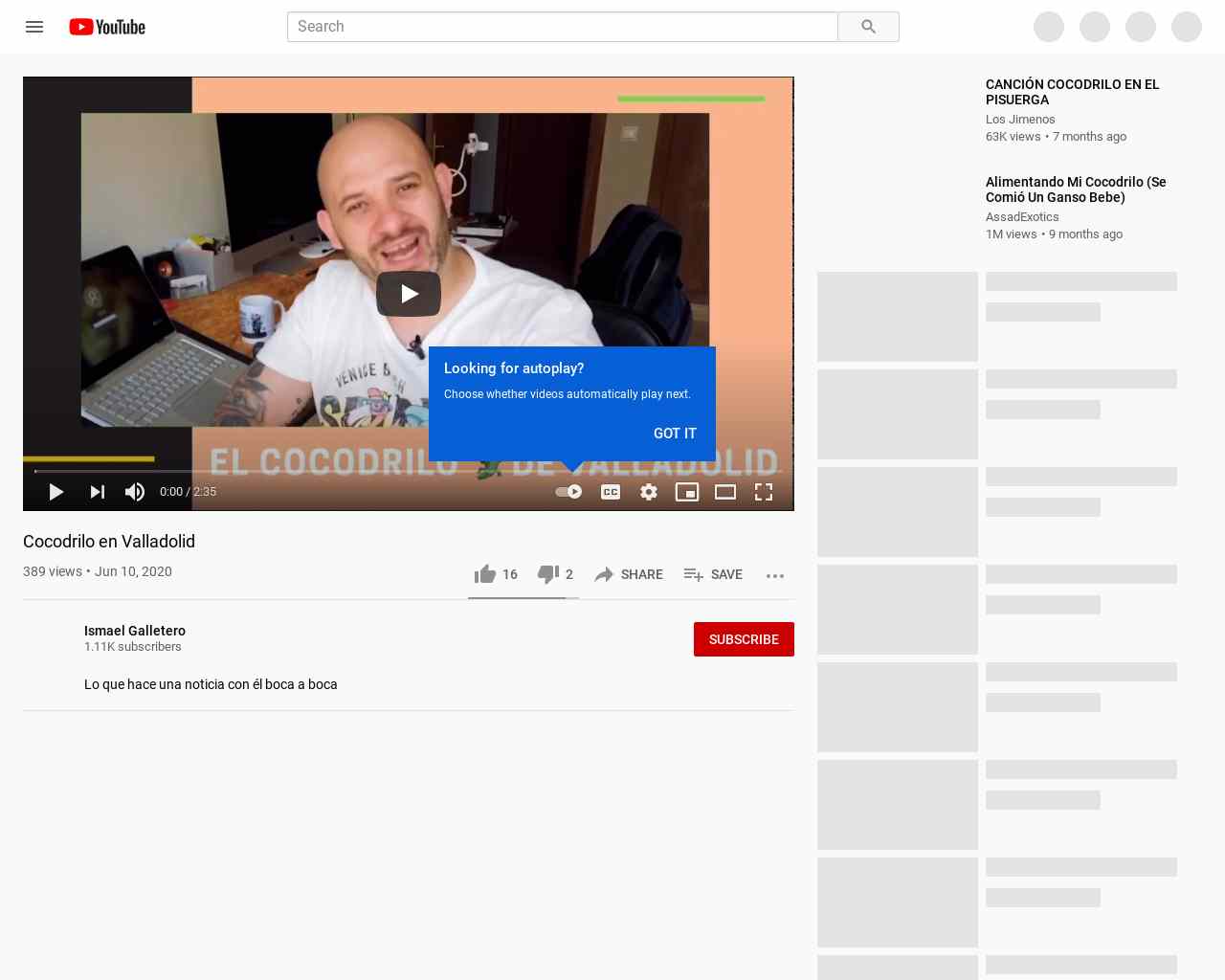Click the description text Lo que hace una noticia

[211, 684]
